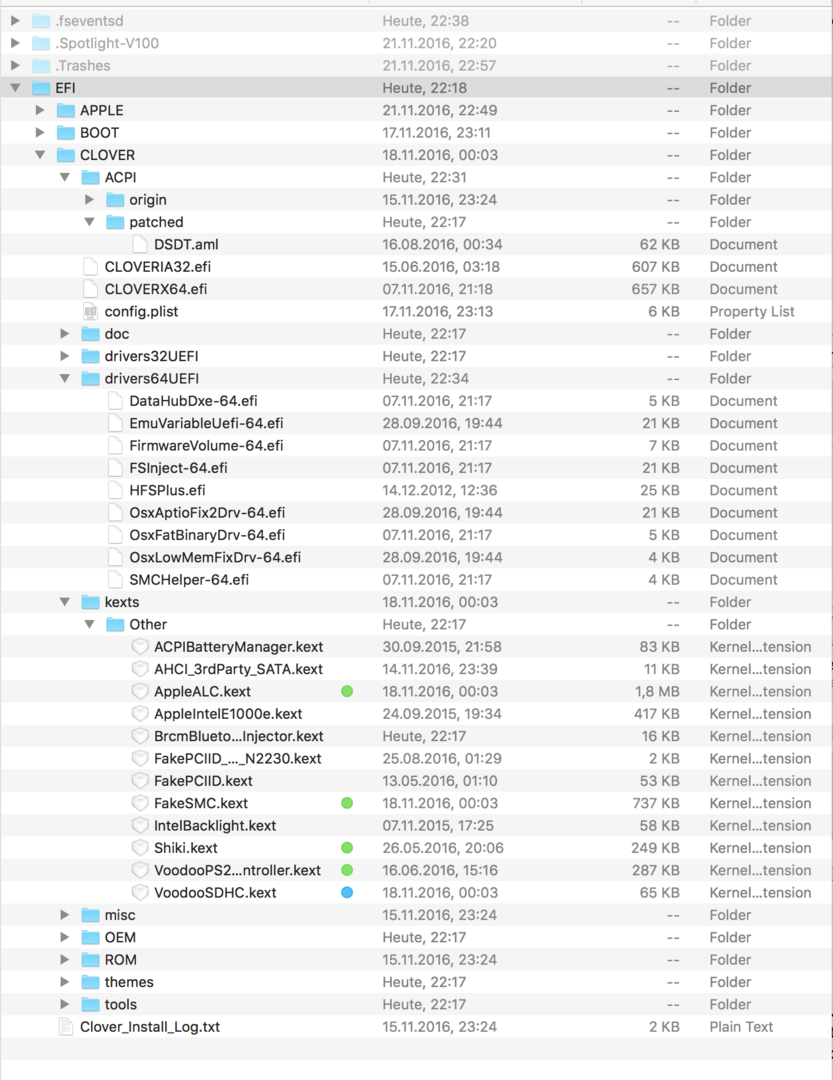Select the file name CLOVERIA32.efi
Image resolution: width=833 pixels, height=1080 pixels.
pos(158,267)
